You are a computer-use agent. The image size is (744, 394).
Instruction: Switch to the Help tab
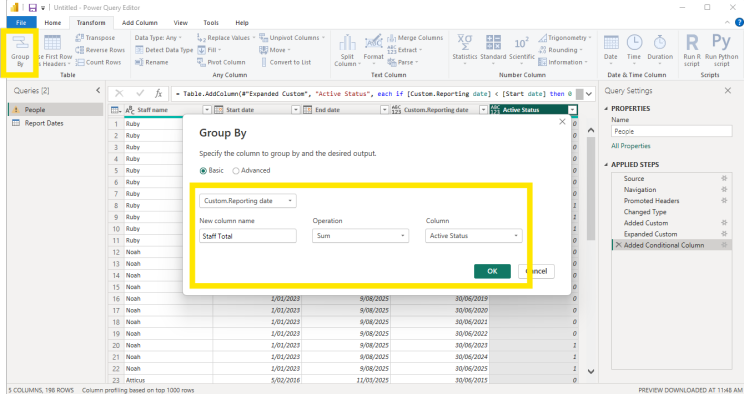(x=242, y=22)
